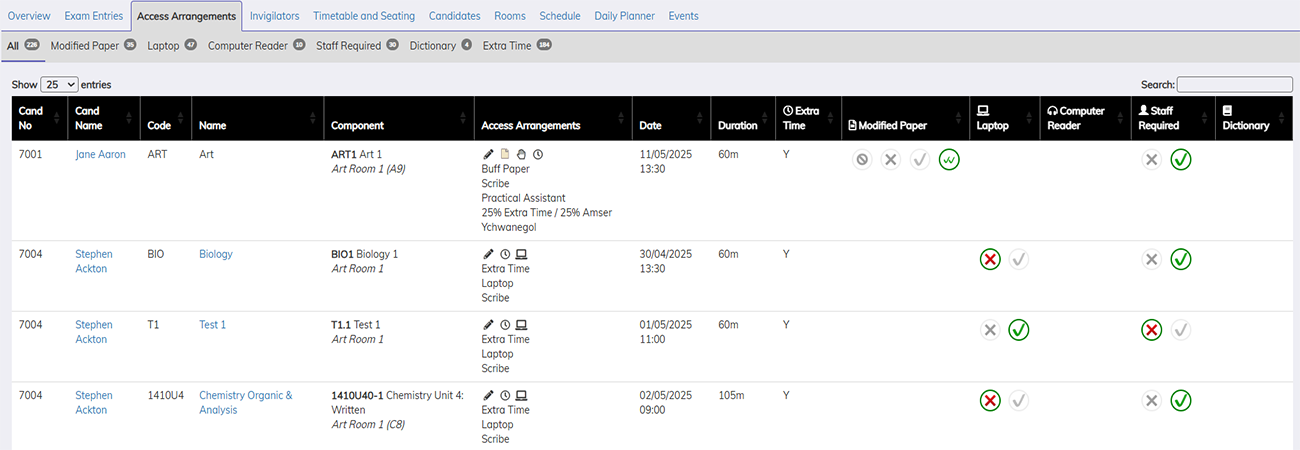The height and width of the screenshot is (450, 1300).
Task: Open candidate Jane Aaron's link
Action: coord(101,155)
